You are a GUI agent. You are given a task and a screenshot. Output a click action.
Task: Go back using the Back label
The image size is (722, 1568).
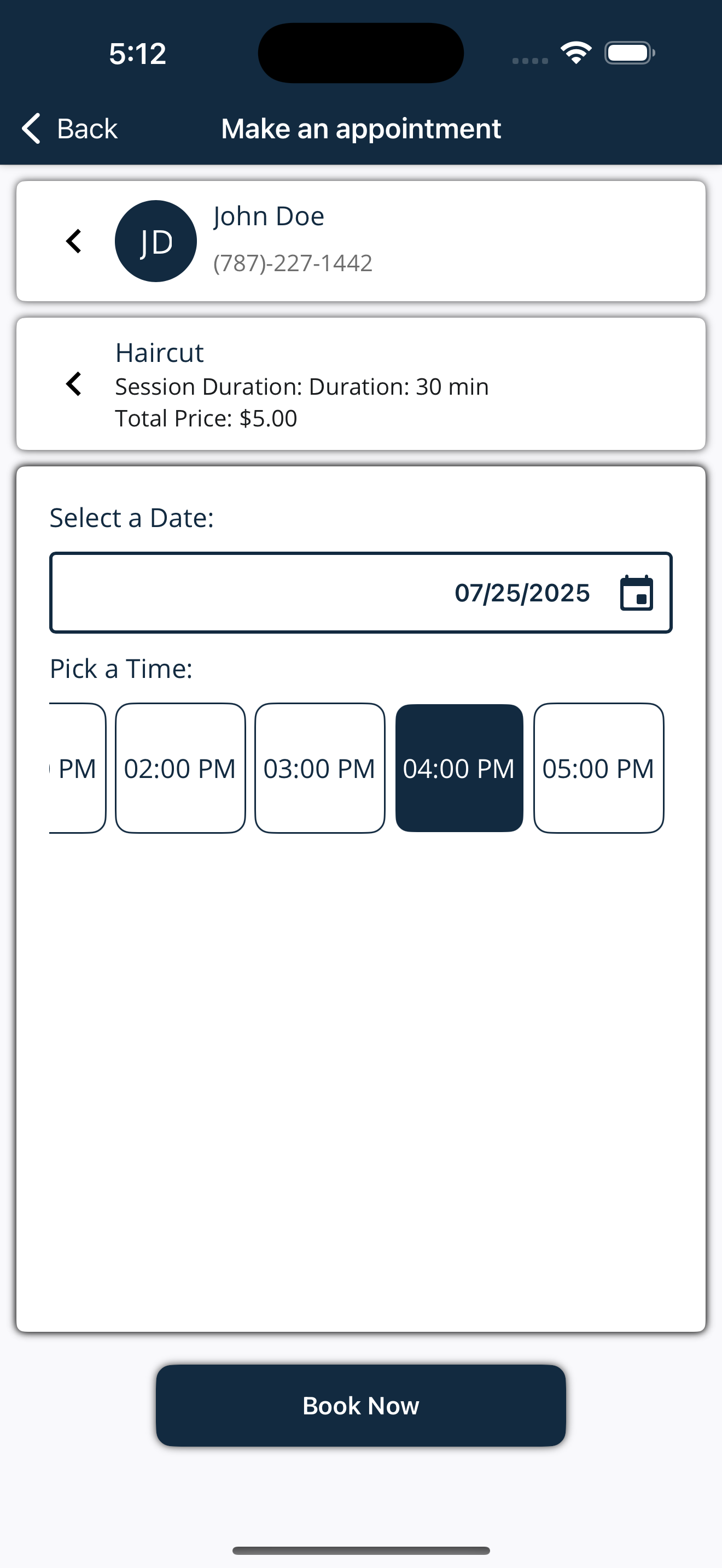(87, 128)
